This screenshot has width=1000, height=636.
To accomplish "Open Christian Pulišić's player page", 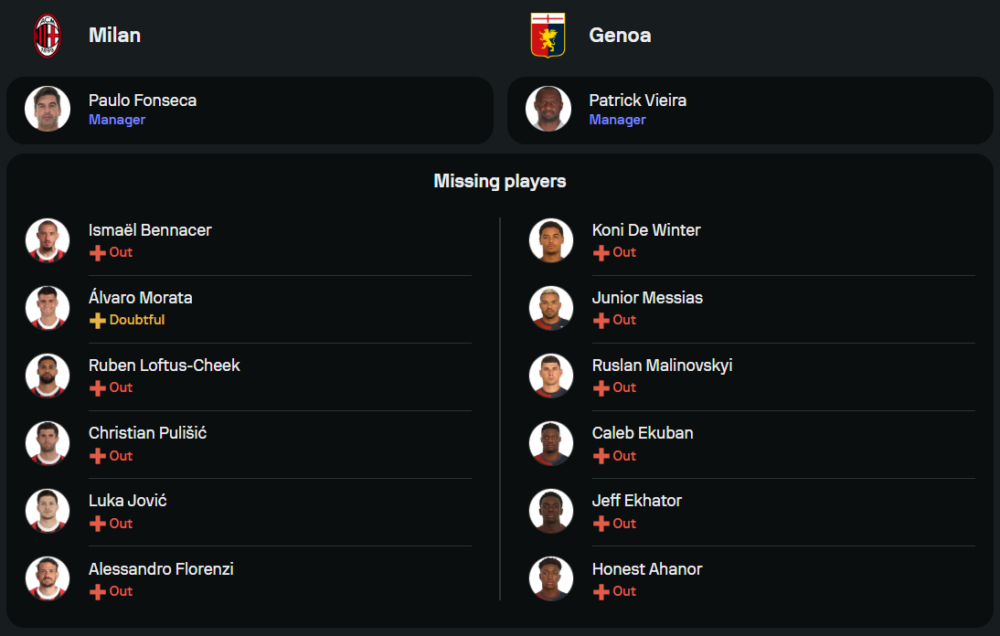I will (147, 433).
